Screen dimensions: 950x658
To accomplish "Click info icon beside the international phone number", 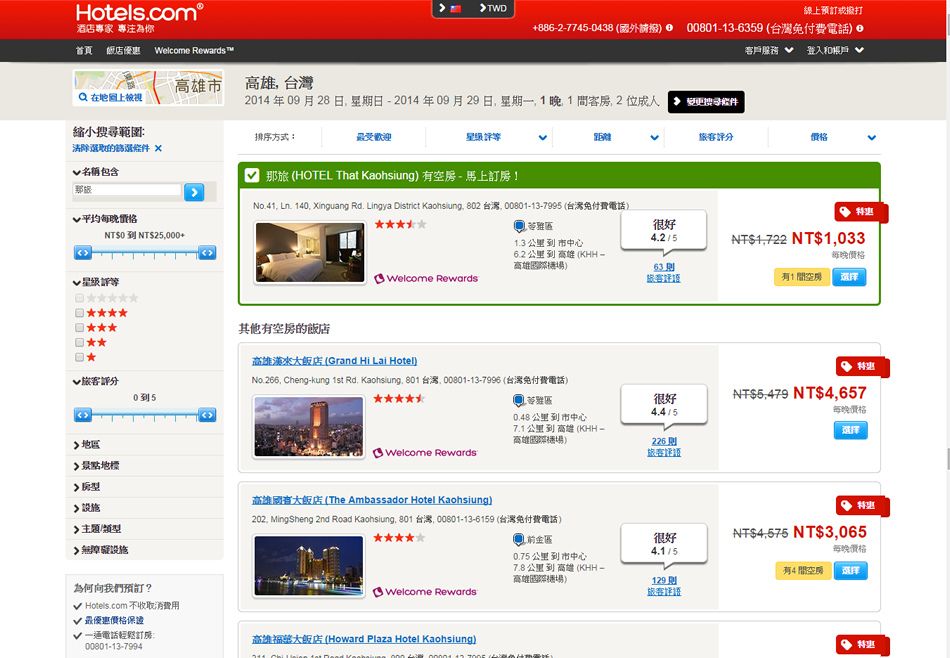I will tap(669, 28).
